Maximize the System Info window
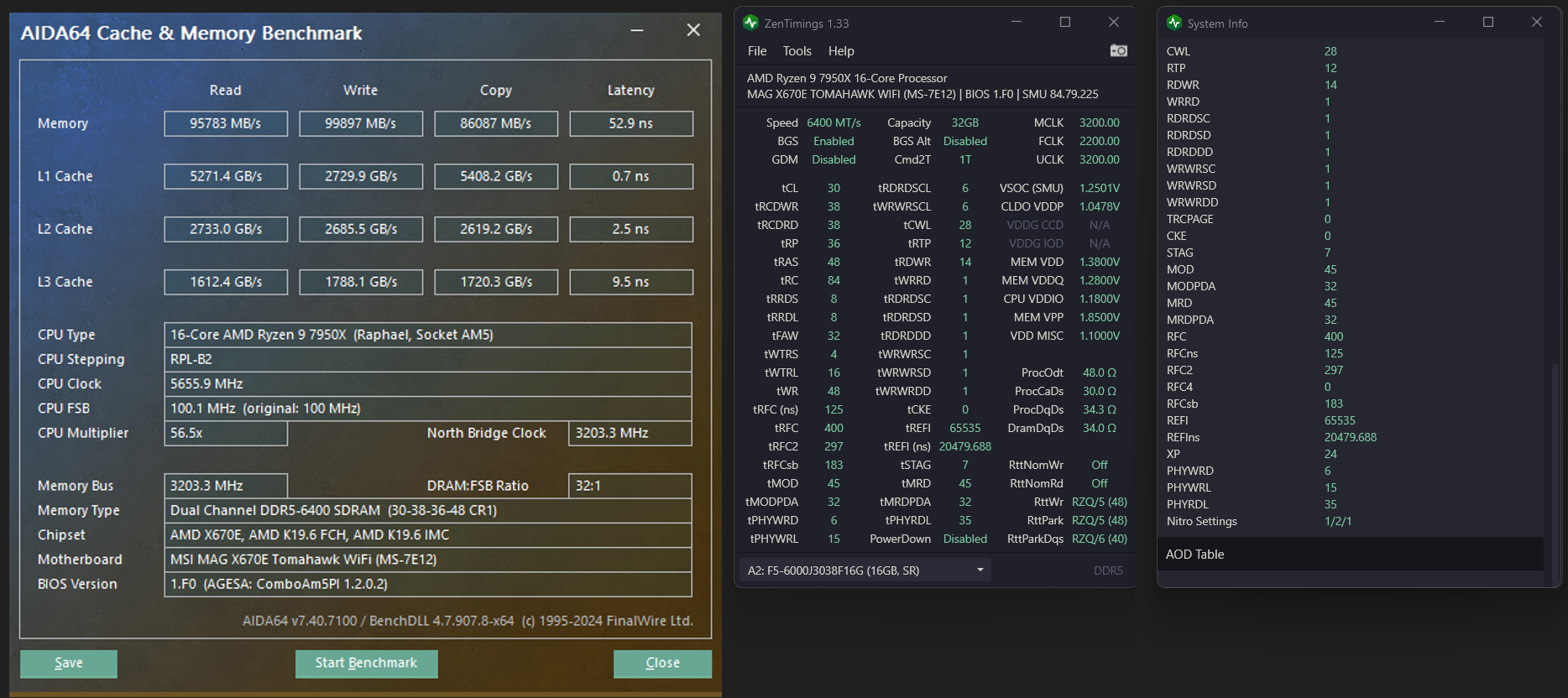 pyautogui.click(x=1488, y=22)
